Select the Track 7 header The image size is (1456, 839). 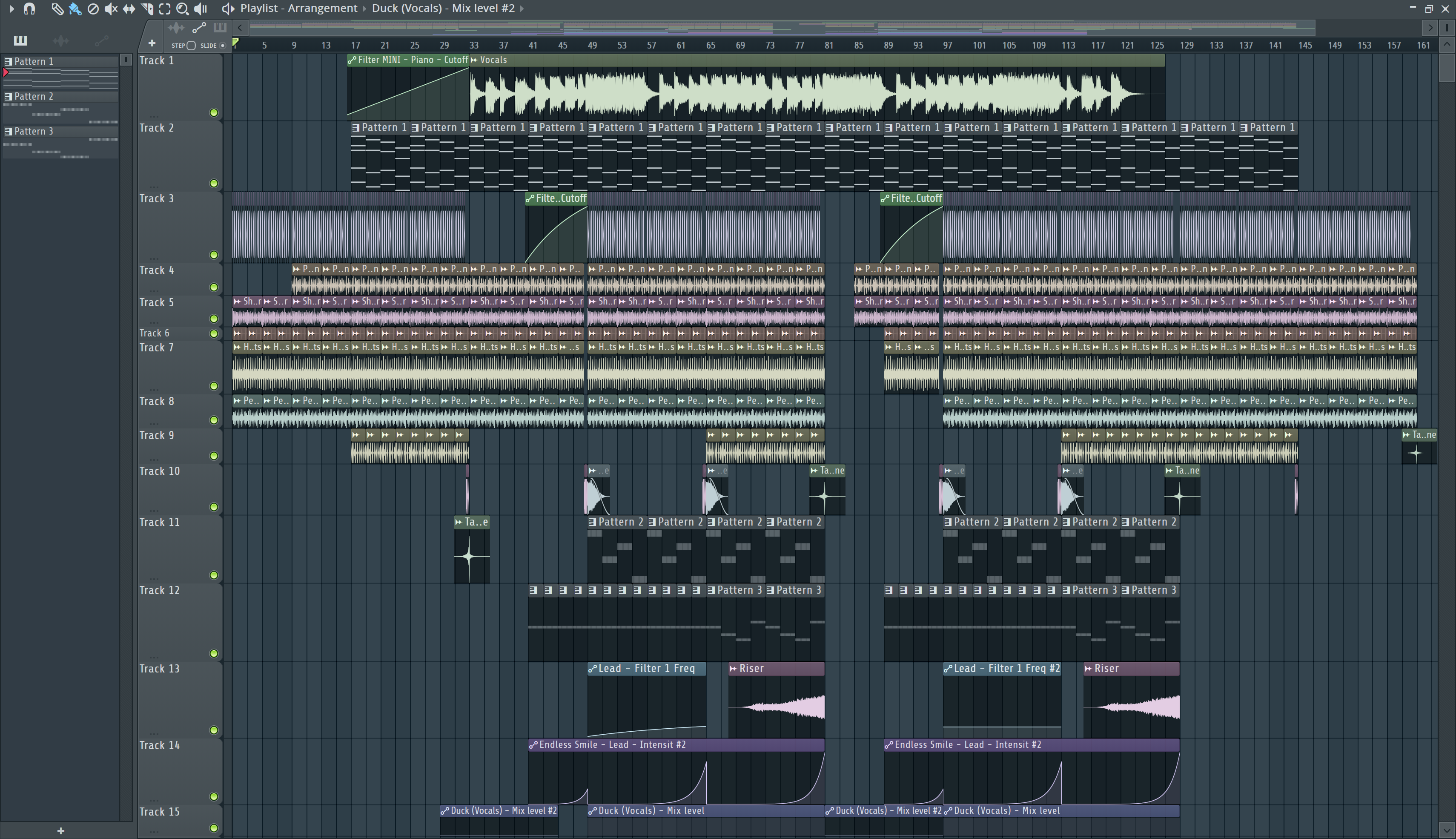pos(180,367)
